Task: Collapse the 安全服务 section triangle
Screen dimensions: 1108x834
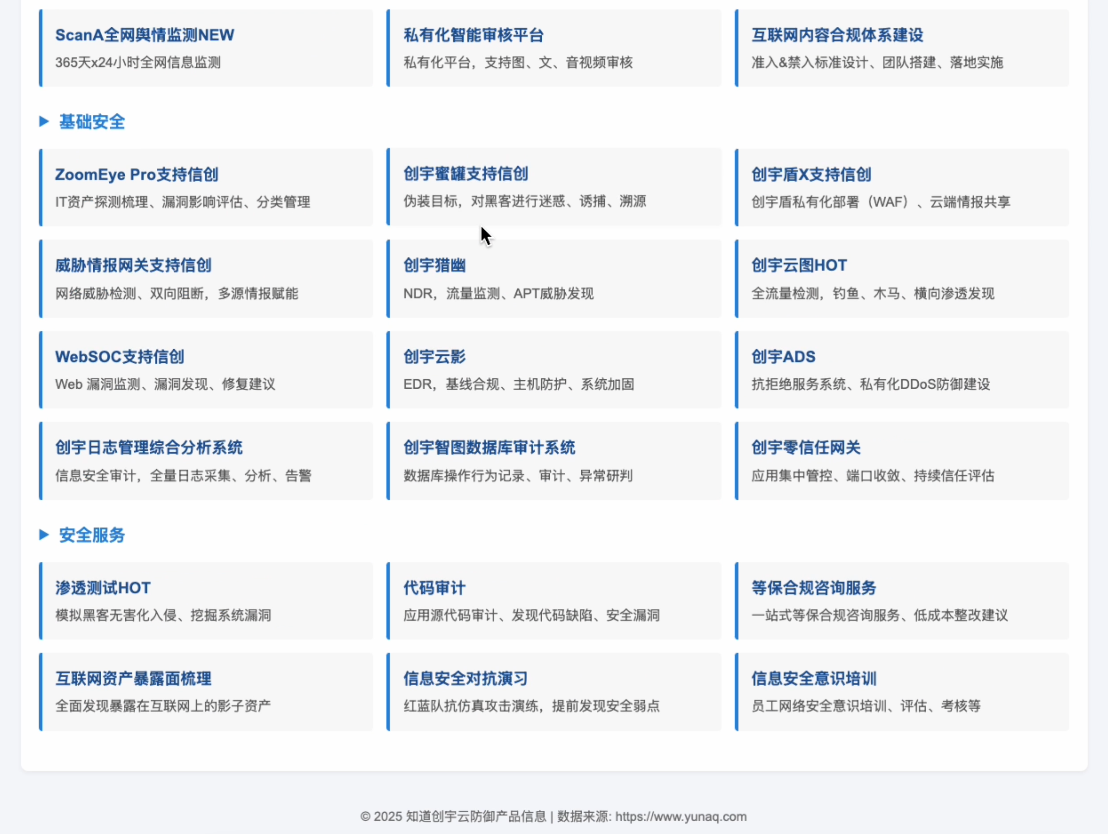Action: [x=44, y=535]
